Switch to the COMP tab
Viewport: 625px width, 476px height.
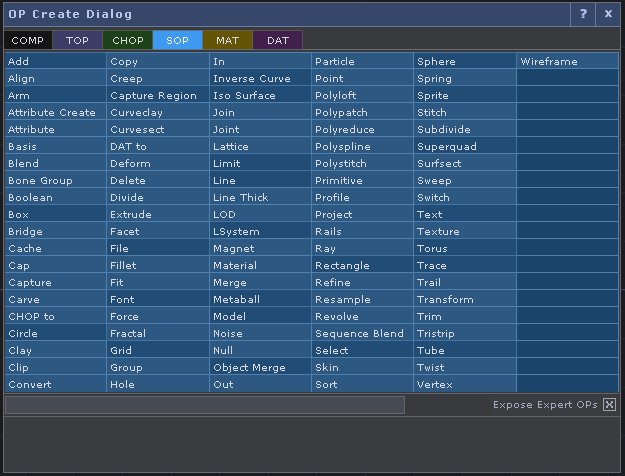(x=28, y=41)
